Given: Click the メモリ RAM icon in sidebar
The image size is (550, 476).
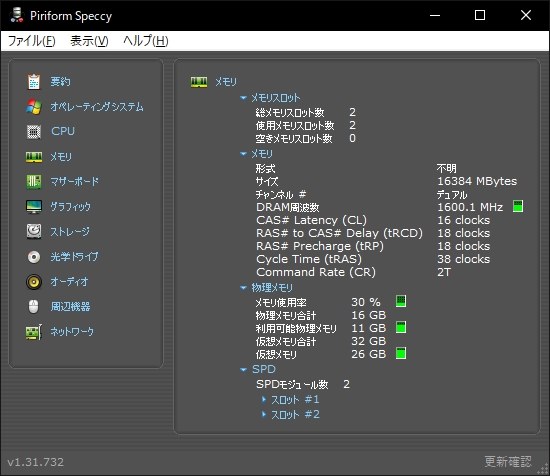Looking at the screenshot, I should 34,157.
